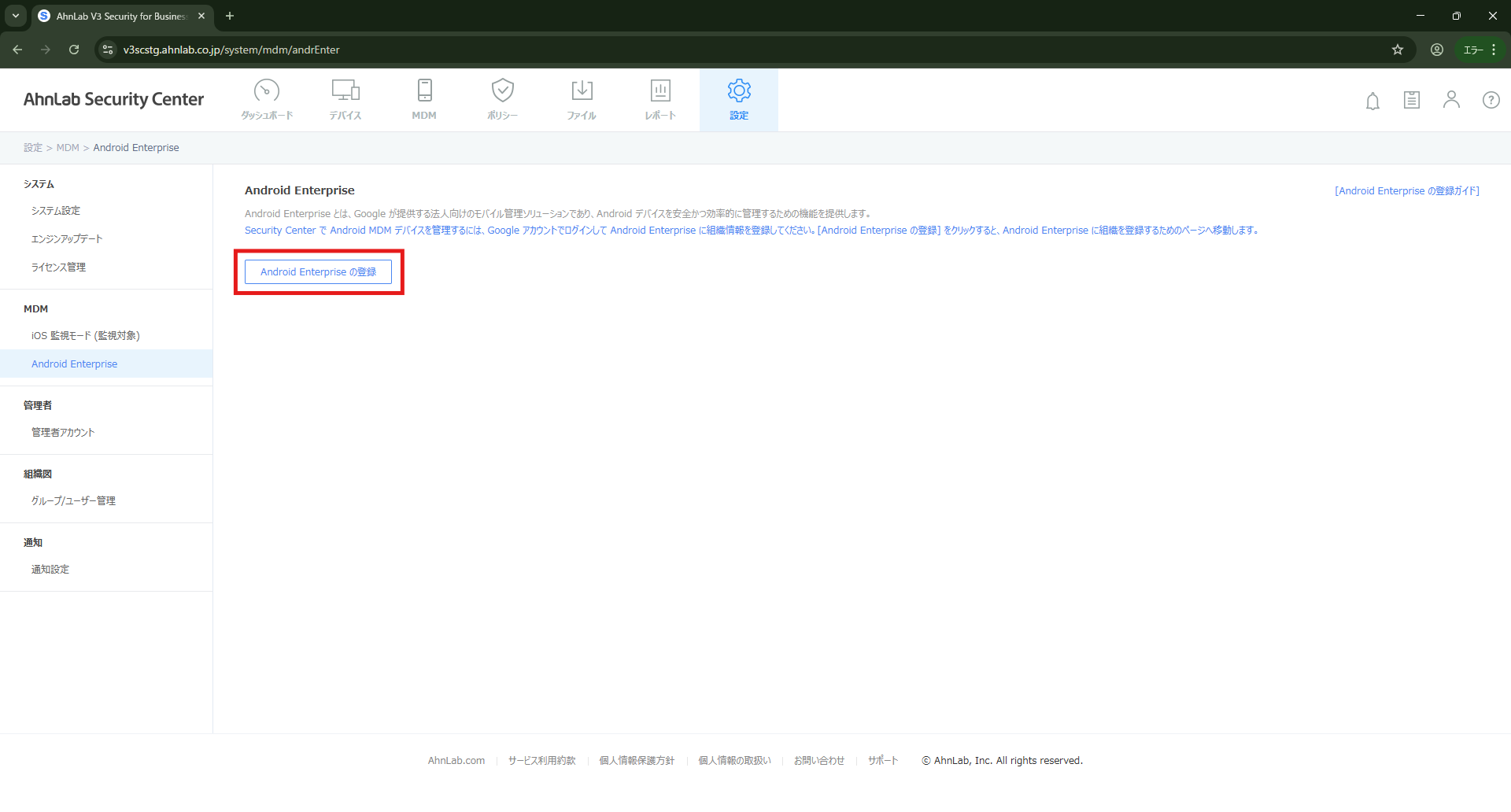Select Android Enterprise in the sidebar

(74, 364)
